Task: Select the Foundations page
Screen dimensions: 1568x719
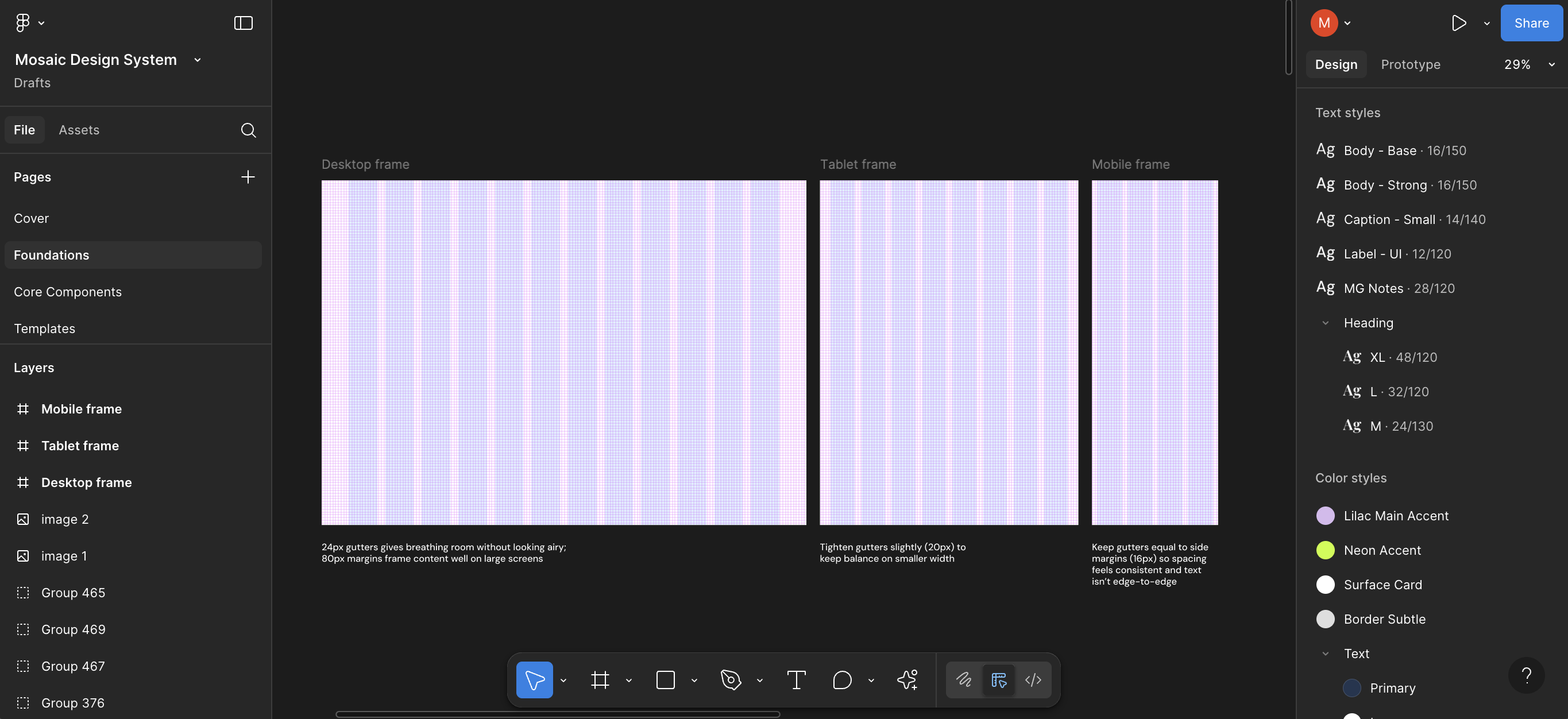Action: coord(52,254)
